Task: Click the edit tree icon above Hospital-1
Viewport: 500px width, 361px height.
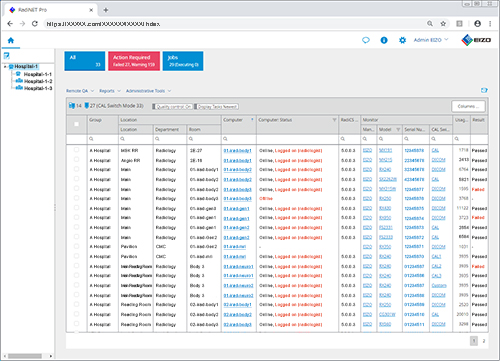Action: [6, 56]
